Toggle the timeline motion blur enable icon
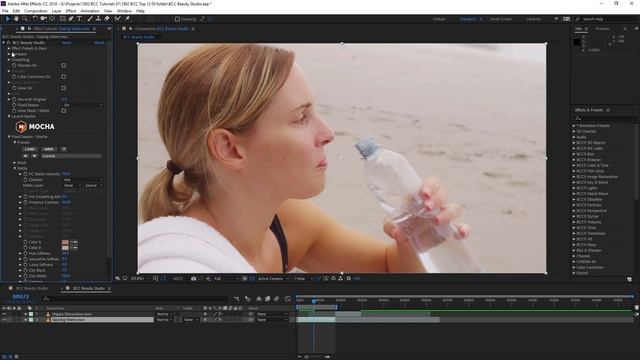 [276, 299]
